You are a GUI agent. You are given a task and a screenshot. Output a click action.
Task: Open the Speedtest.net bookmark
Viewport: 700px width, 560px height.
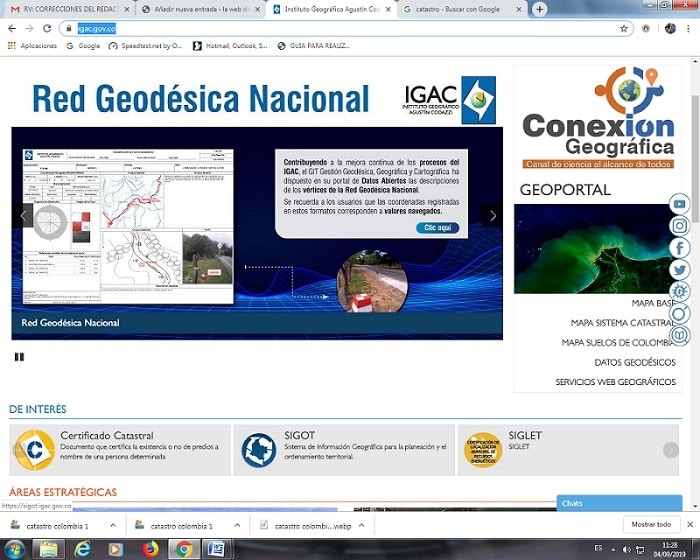point(146,46)
